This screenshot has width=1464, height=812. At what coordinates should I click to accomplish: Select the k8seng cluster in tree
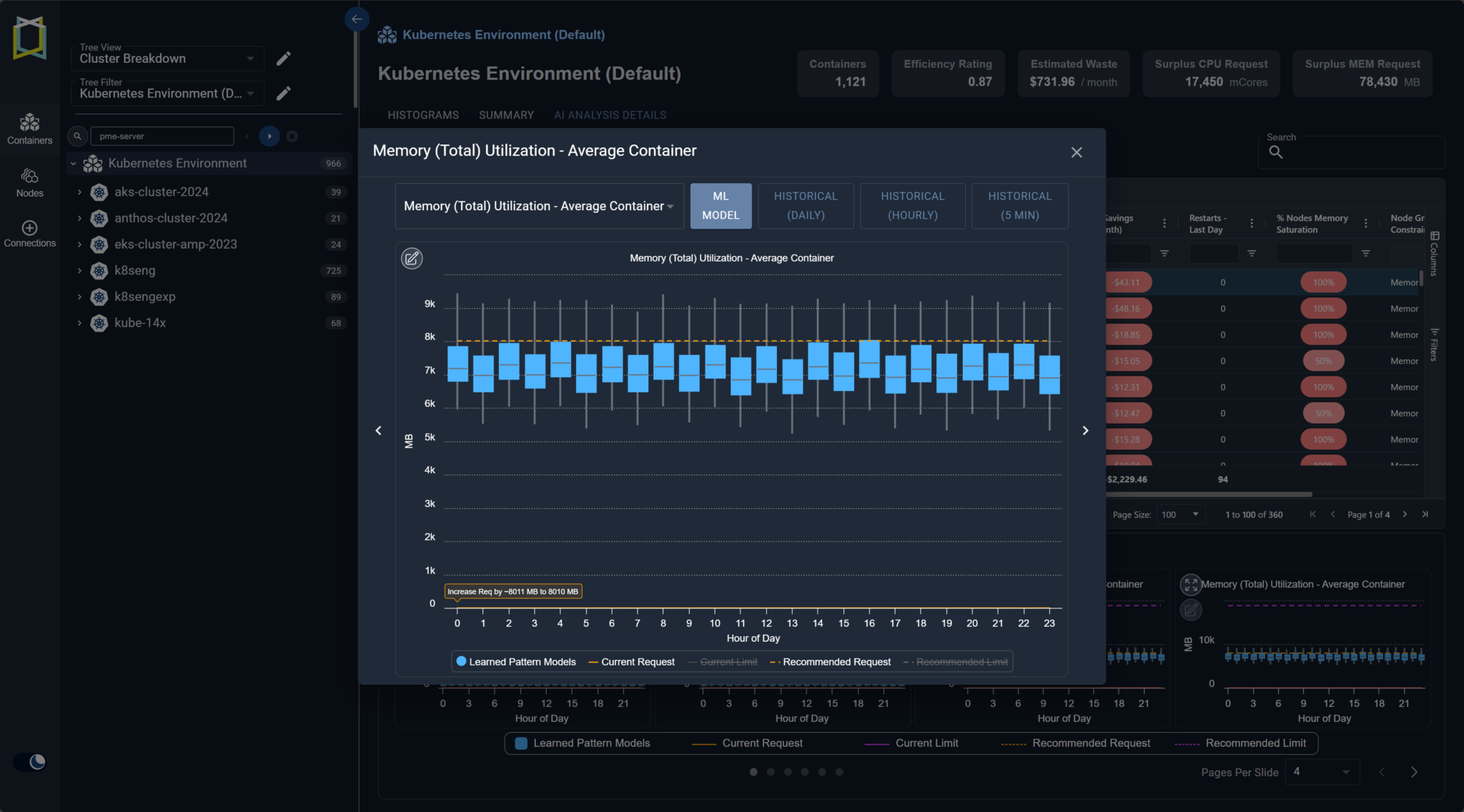(x=135, y=271)
